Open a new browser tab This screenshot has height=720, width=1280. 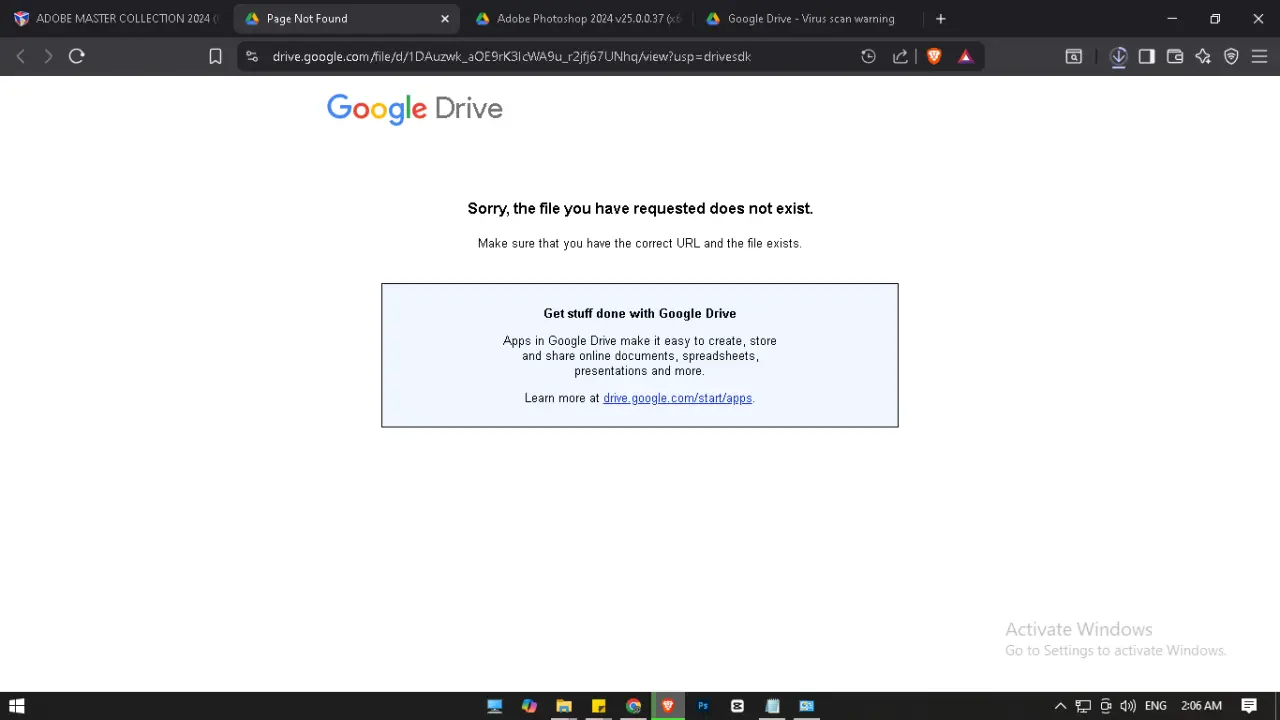[940, 19]
